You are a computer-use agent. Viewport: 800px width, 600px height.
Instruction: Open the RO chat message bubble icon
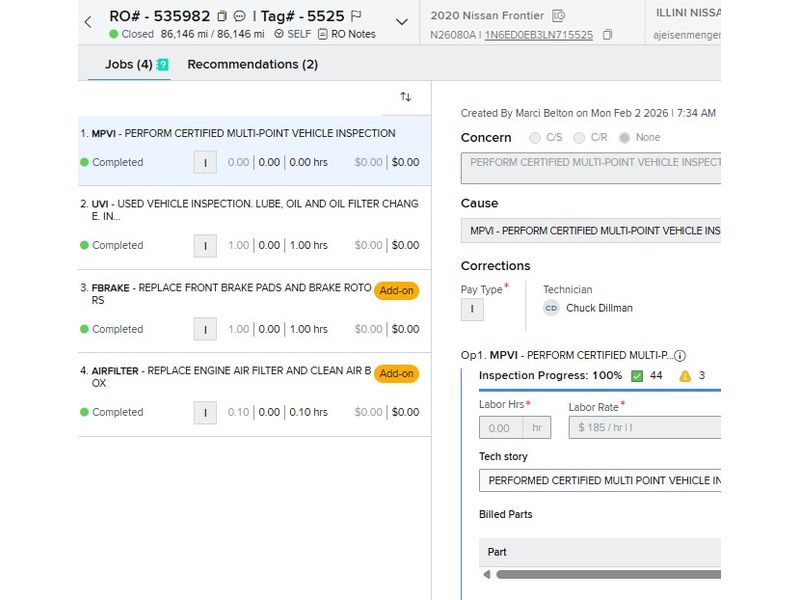pos(240,16)
